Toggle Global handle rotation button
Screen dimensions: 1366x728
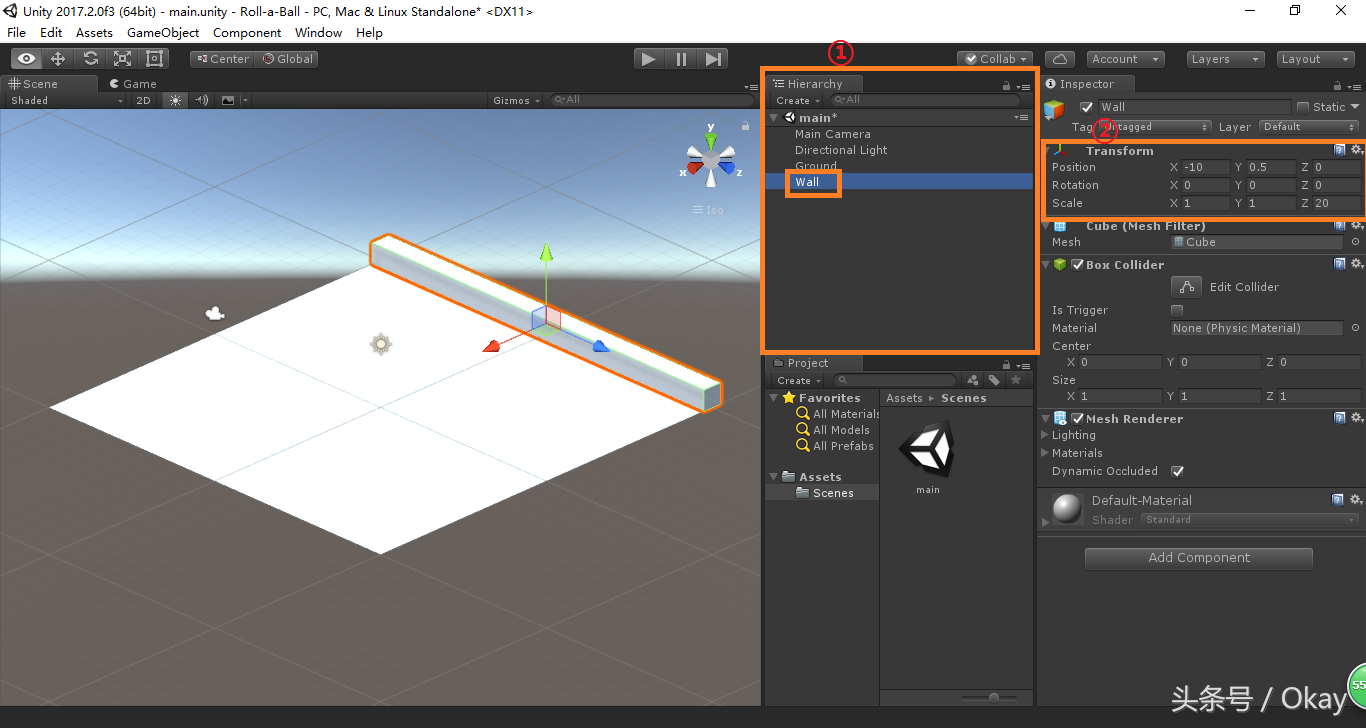(288, 59)
